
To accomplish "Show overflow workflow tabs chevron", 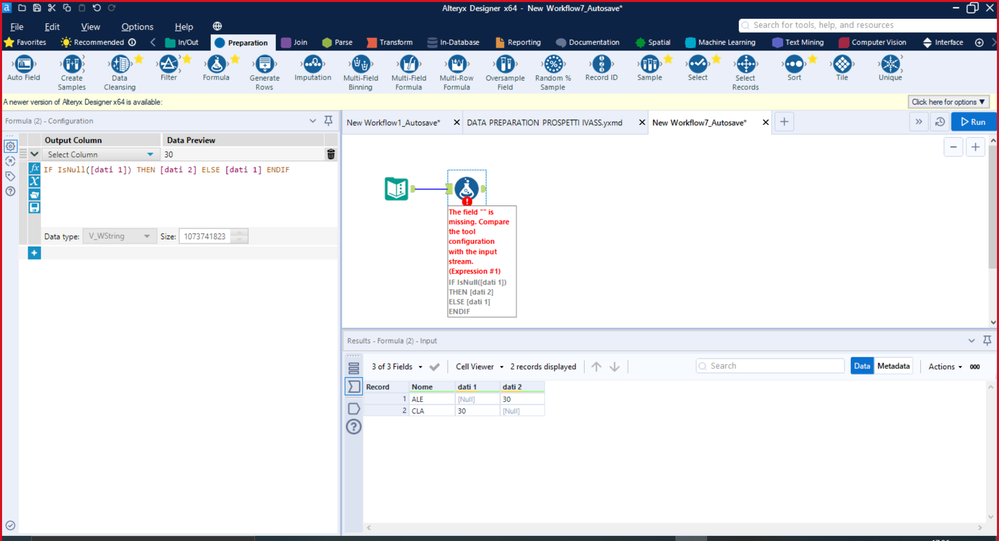I will (x=918, y=122).
